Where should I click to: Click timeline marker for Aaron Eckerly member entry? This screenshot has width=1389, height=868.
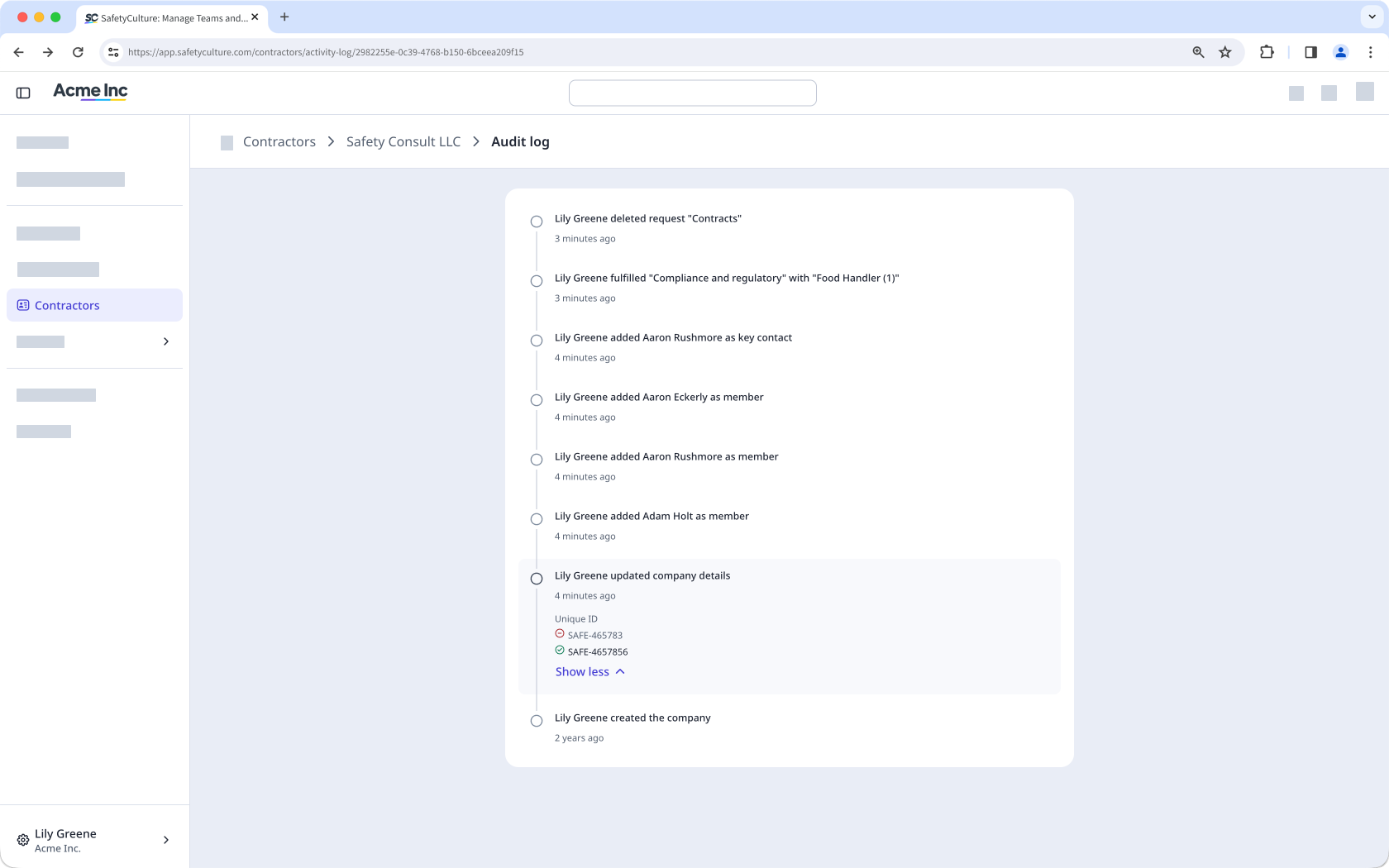(x=537, y=400)
